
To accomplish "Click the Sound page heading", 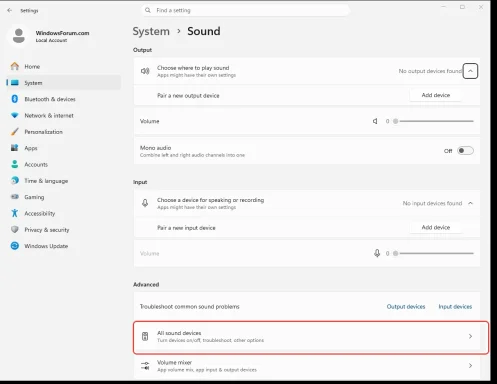I will (204, 31).
